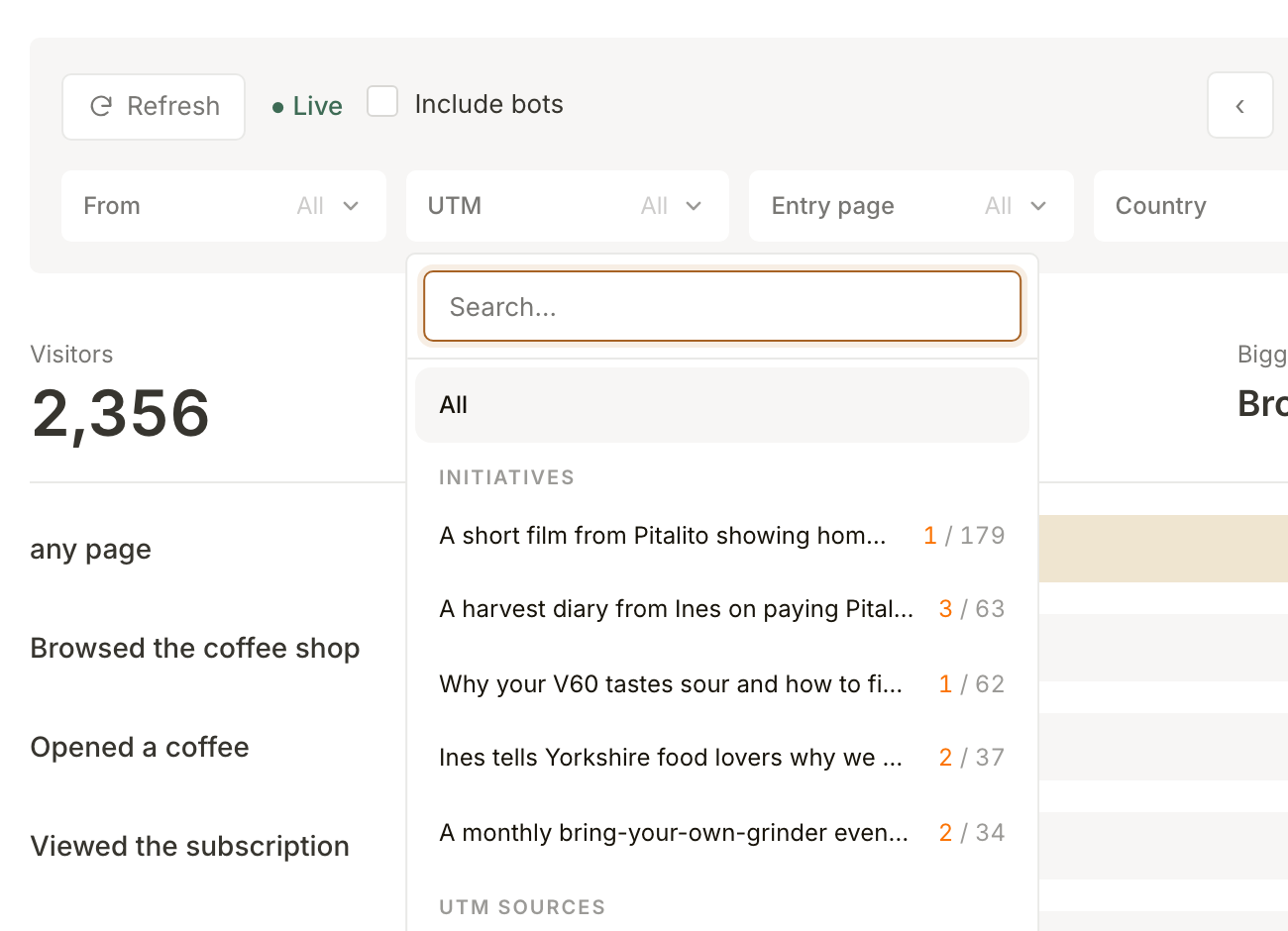The image size is (1288, 931).
Task: Click the Visitors label
Action: tap(71, 355)
